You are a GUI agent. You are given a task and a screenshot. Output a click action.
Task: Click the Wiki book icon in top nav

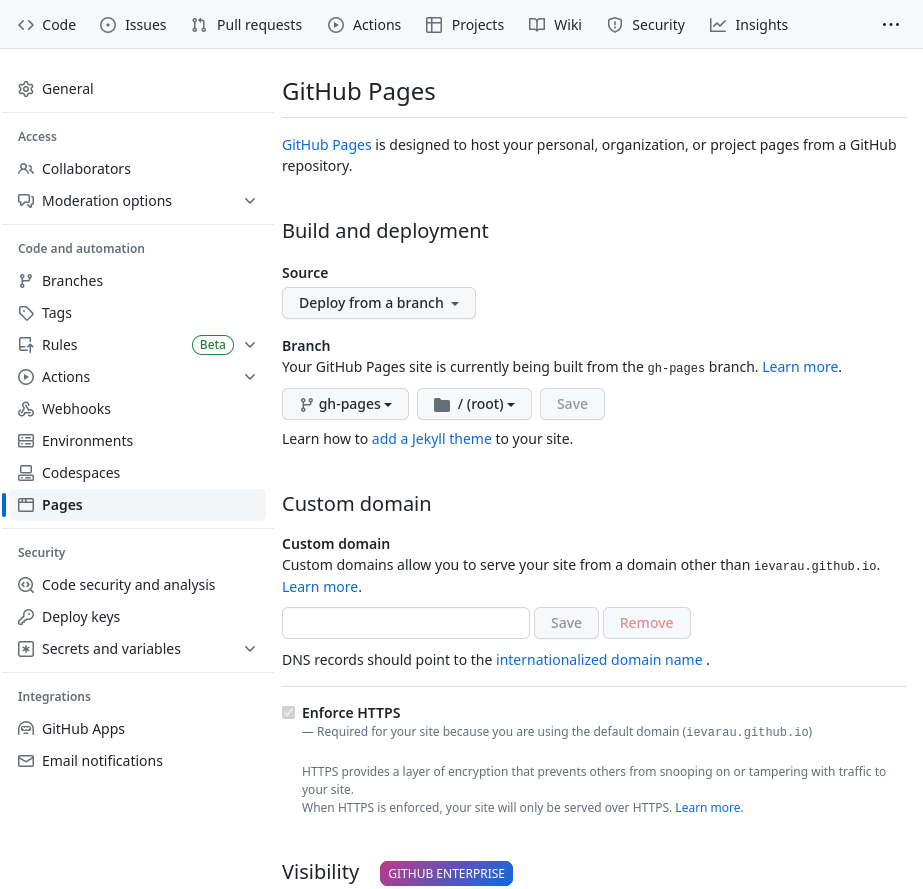point(537,25)
